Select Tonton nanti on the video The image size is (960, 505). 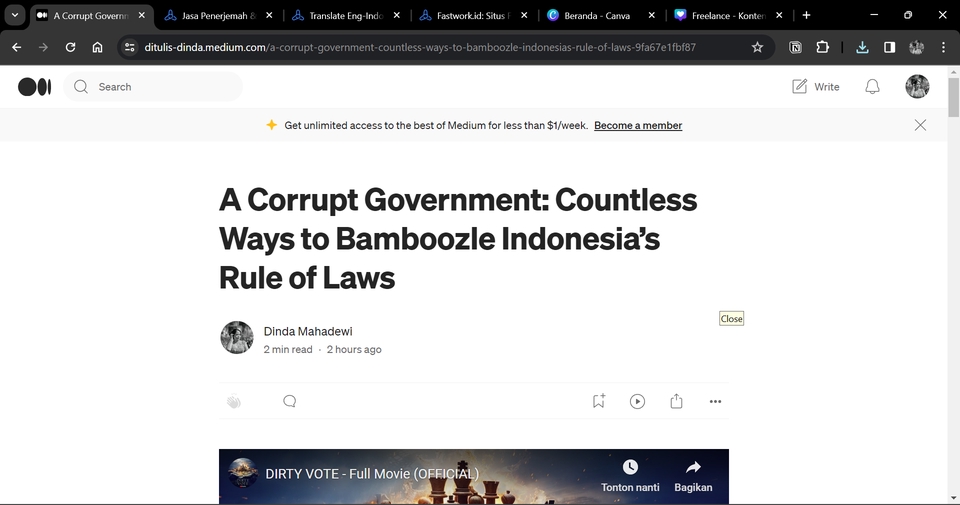[x=630, y=476]
